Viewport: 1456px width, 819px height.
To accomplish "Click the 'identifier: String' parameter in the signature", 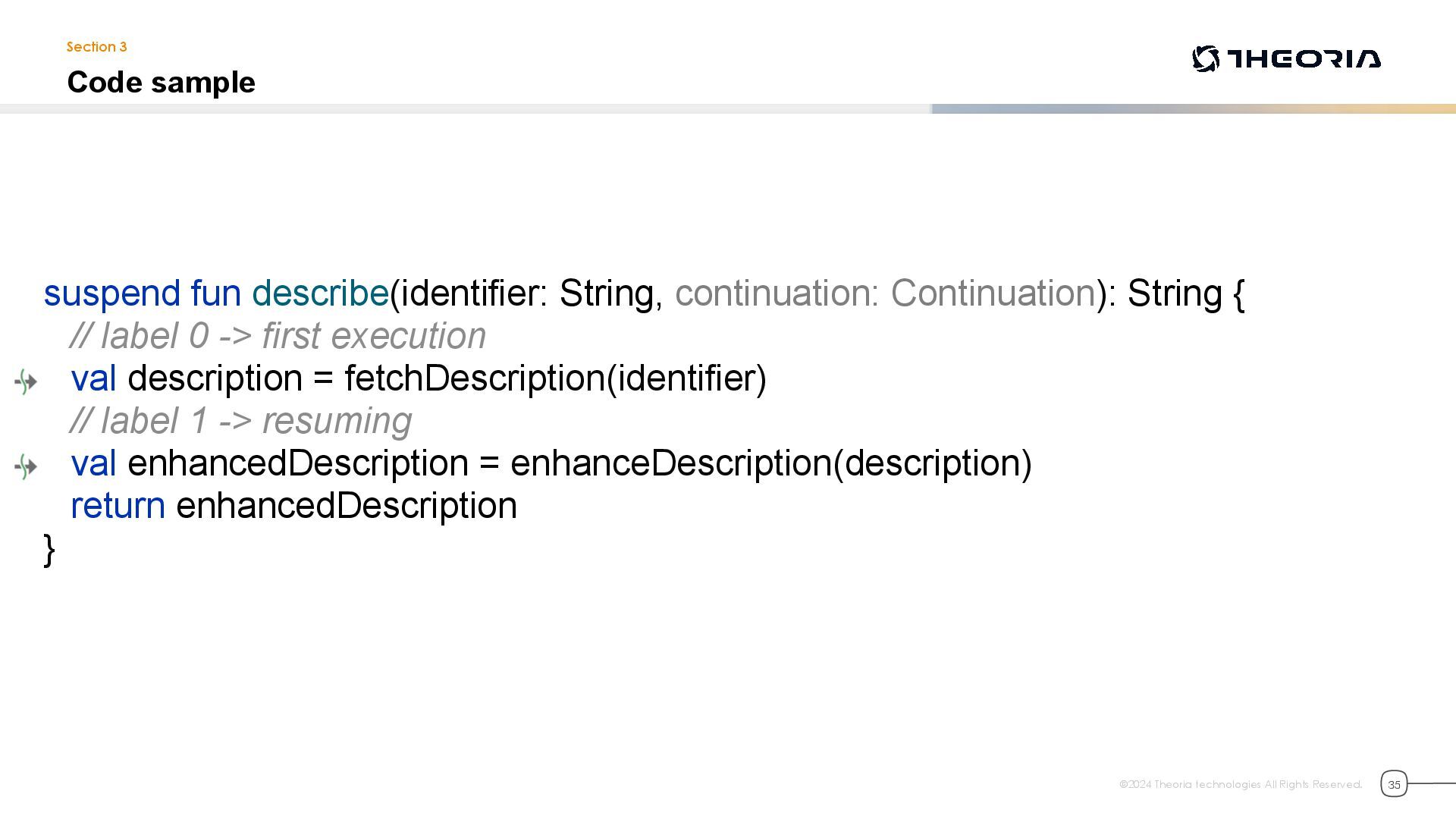I will tap(526, 293).
